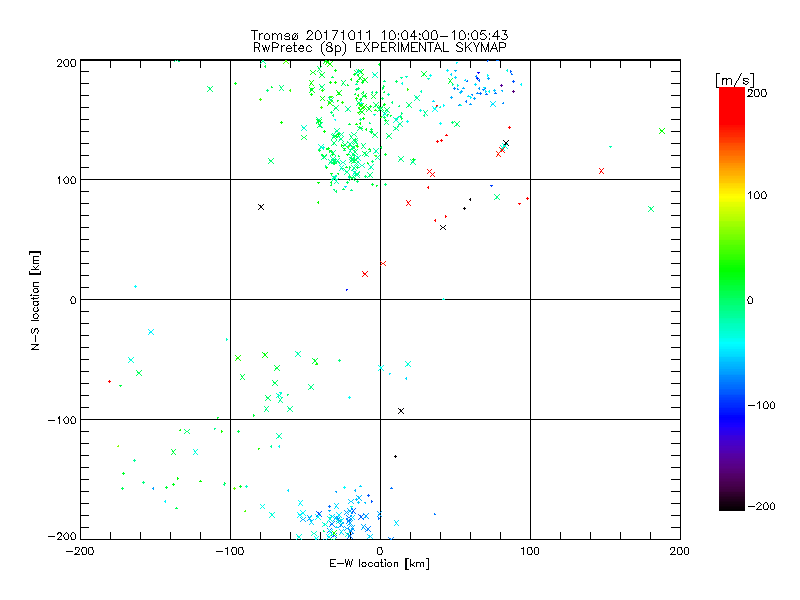
Task: Click the black X marker near E-W 14, N-S -93
Action: click(401, 411)
